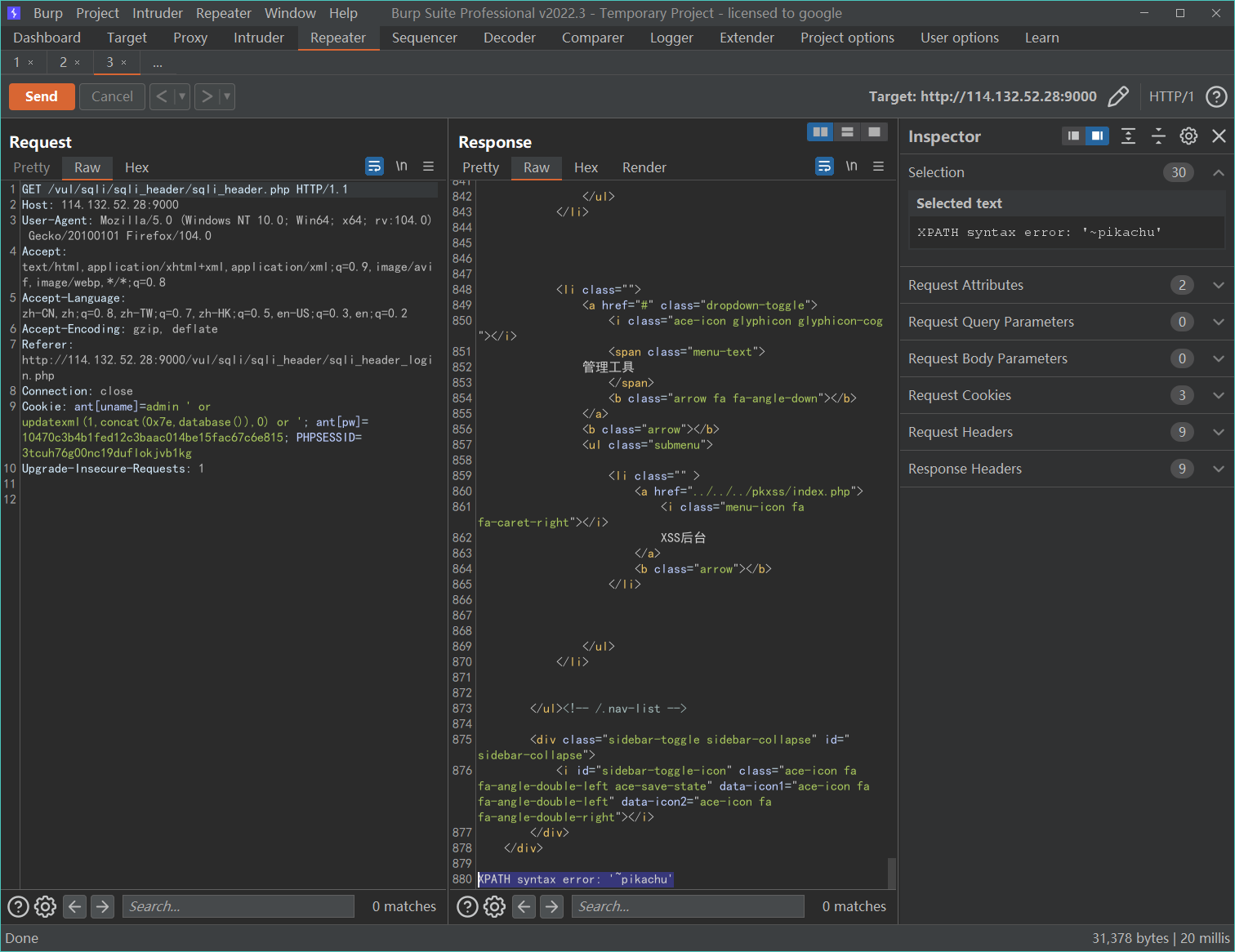
Task: Open Response Render view
Action: 644,167
